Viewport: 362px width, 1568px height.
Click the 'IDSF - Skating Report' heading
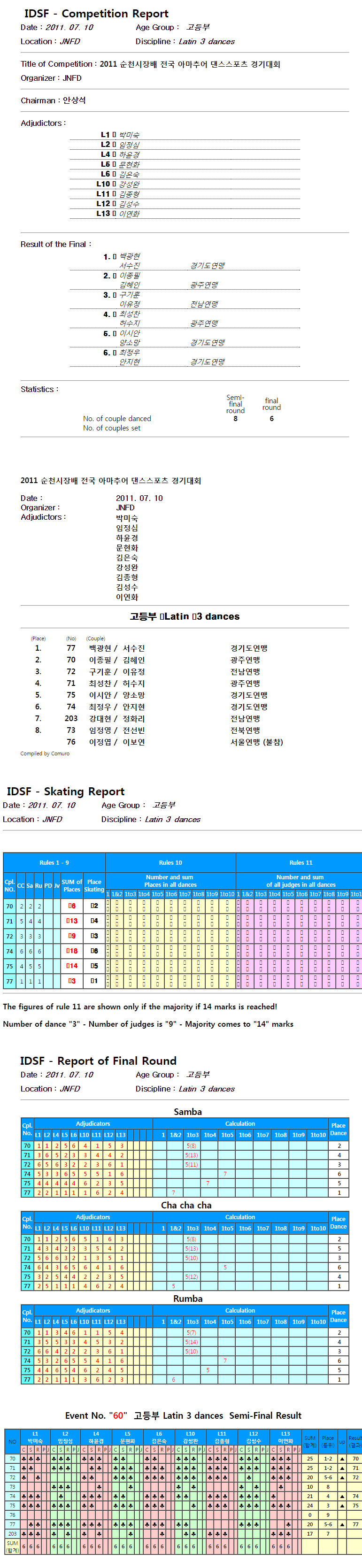66,792
